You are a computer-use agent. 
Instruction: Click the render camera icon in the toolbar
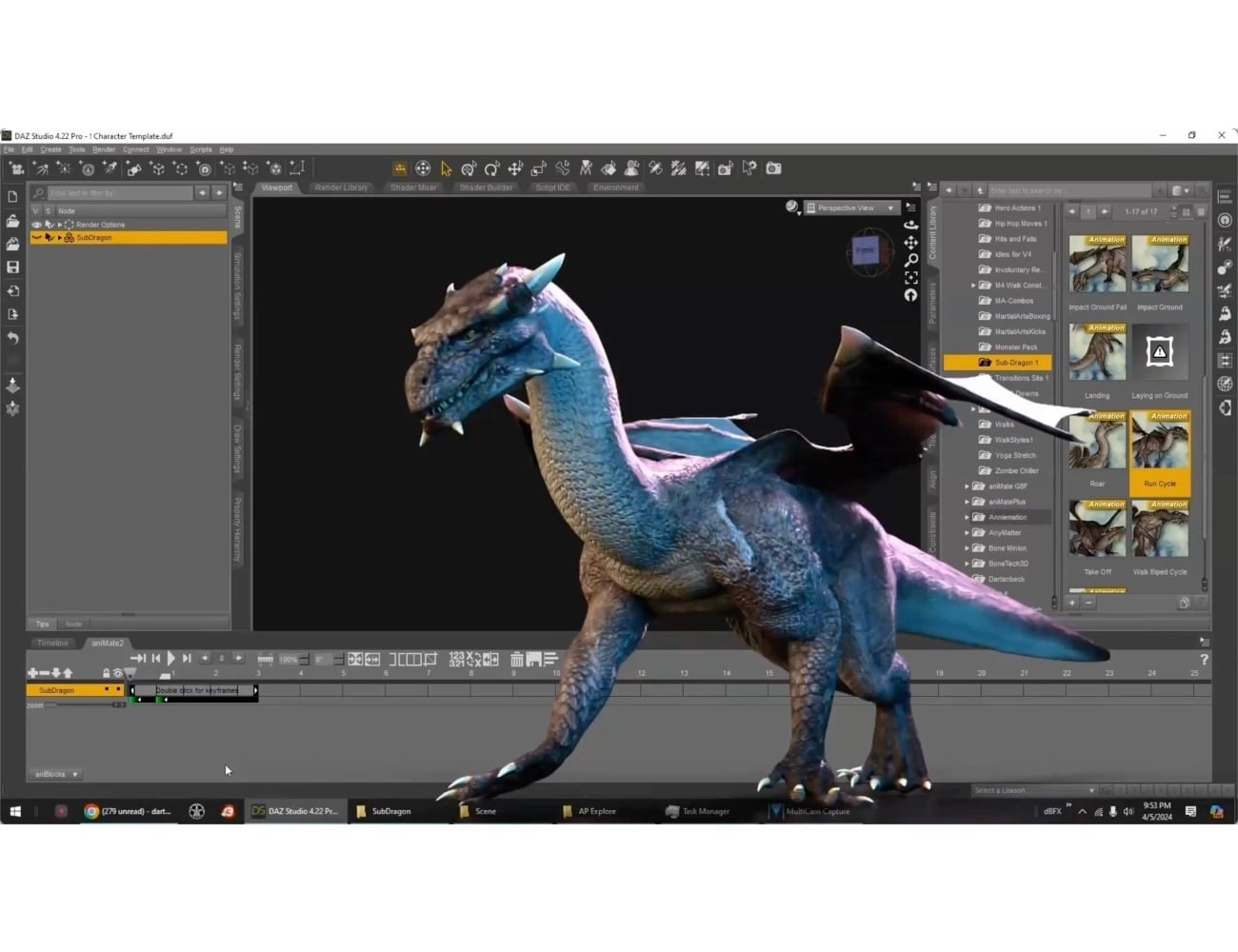(x=772, y=169)
